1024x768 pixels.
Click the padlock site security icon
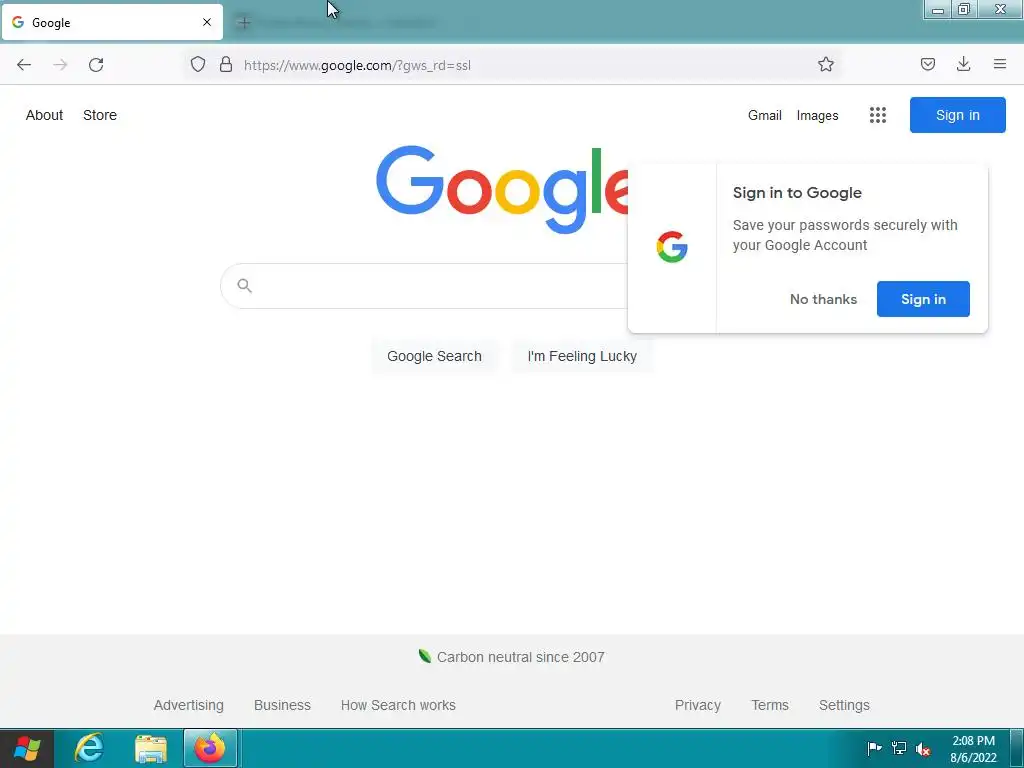(x=226, y=64)
